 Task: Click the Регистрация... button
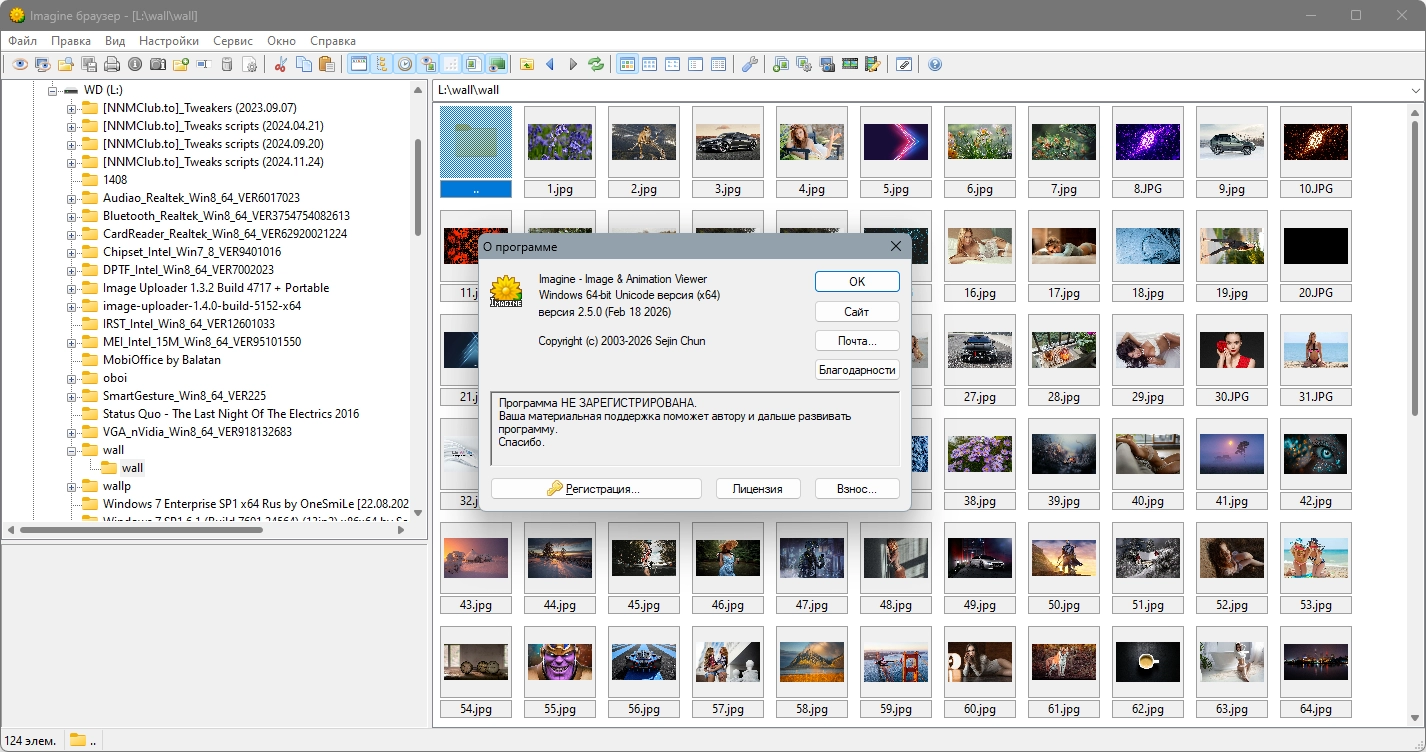(x=596, y=489)
